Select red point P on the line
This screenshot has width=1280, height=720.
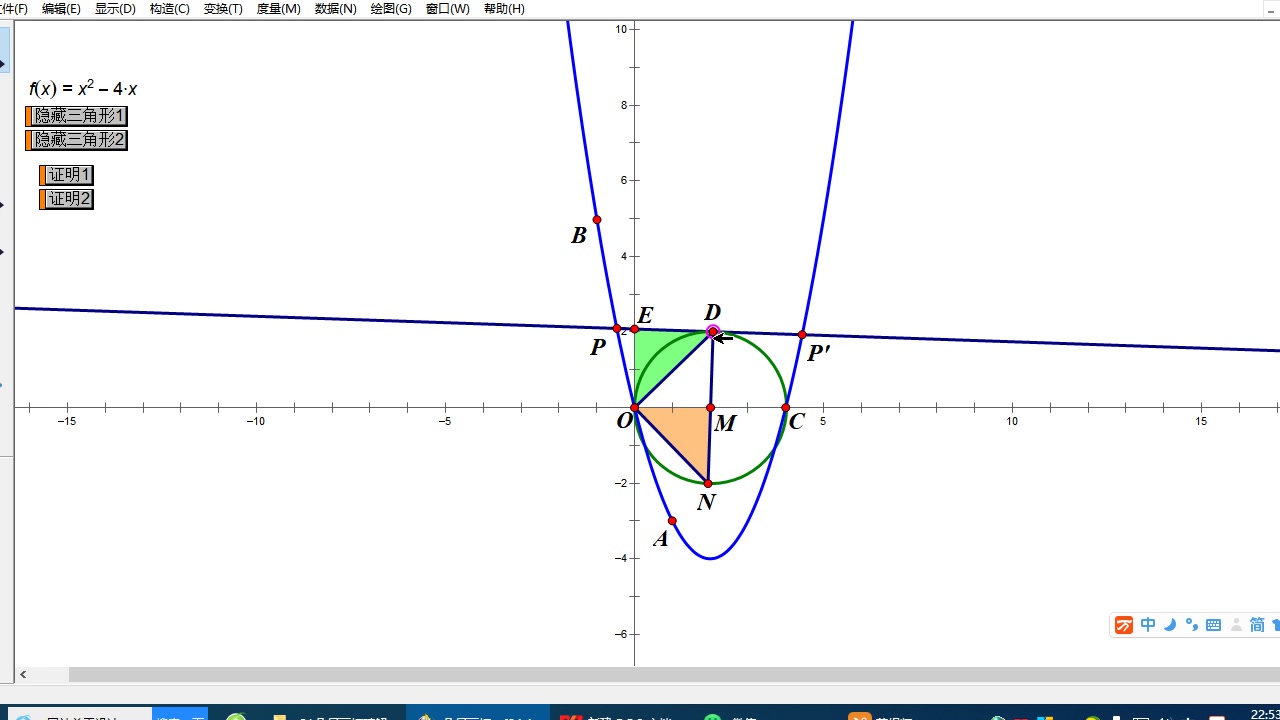pyautogui.click(x=616, y=328)
